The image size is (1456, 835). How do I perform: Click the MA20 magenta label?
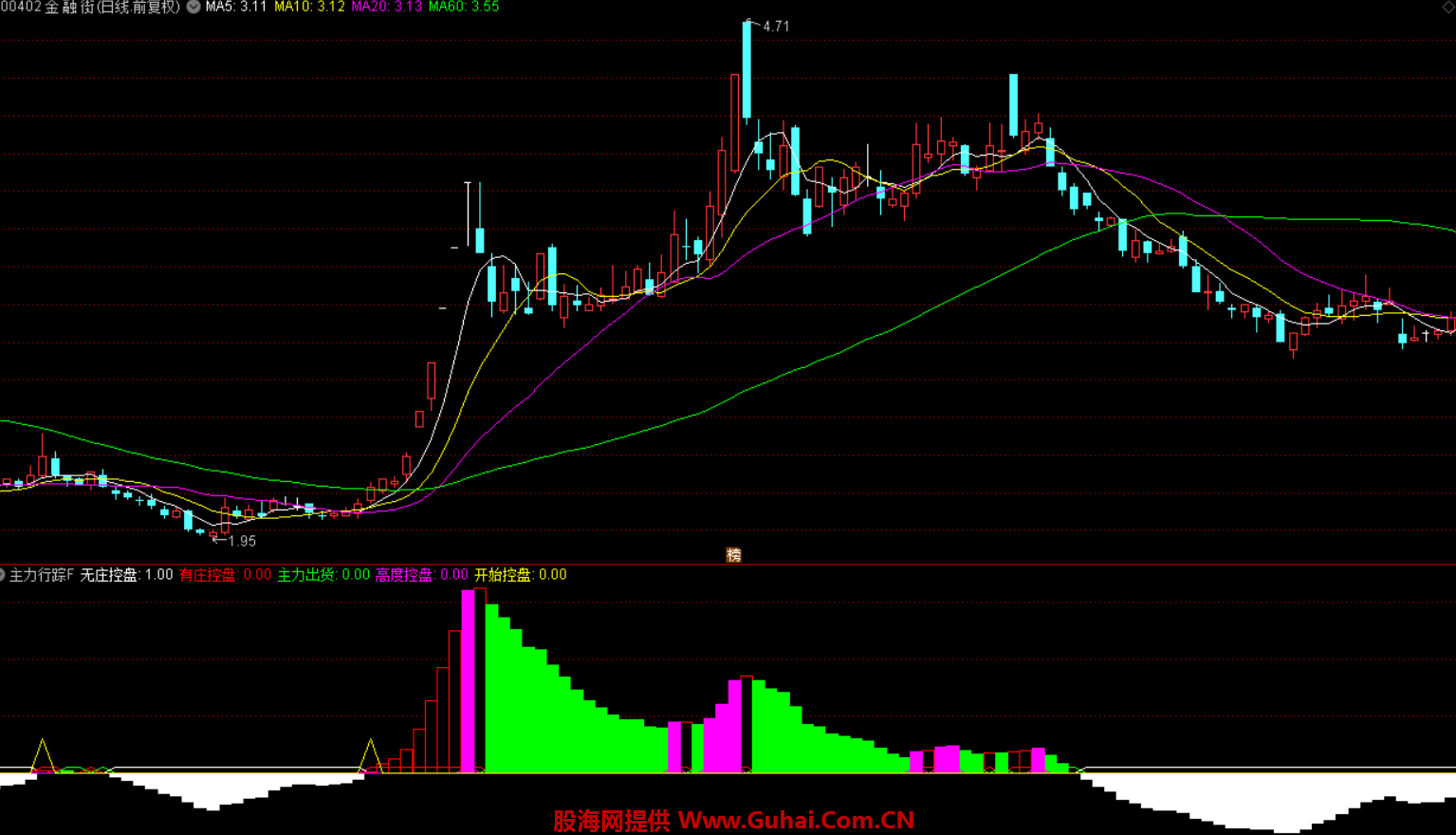386,7
